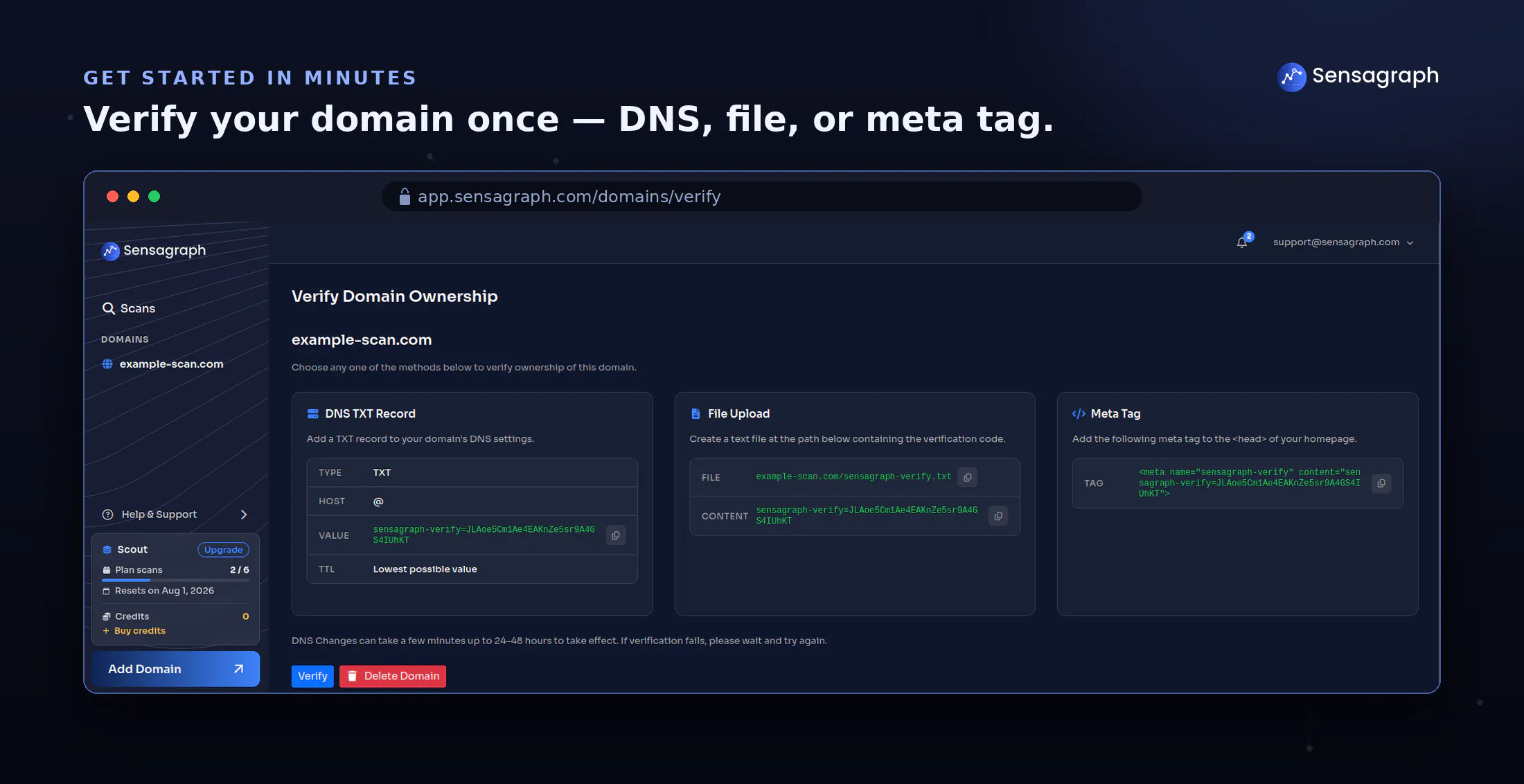Click the HOST value '@'
Viewport: 1524px width, 784px height.
(x=378, y=501)
